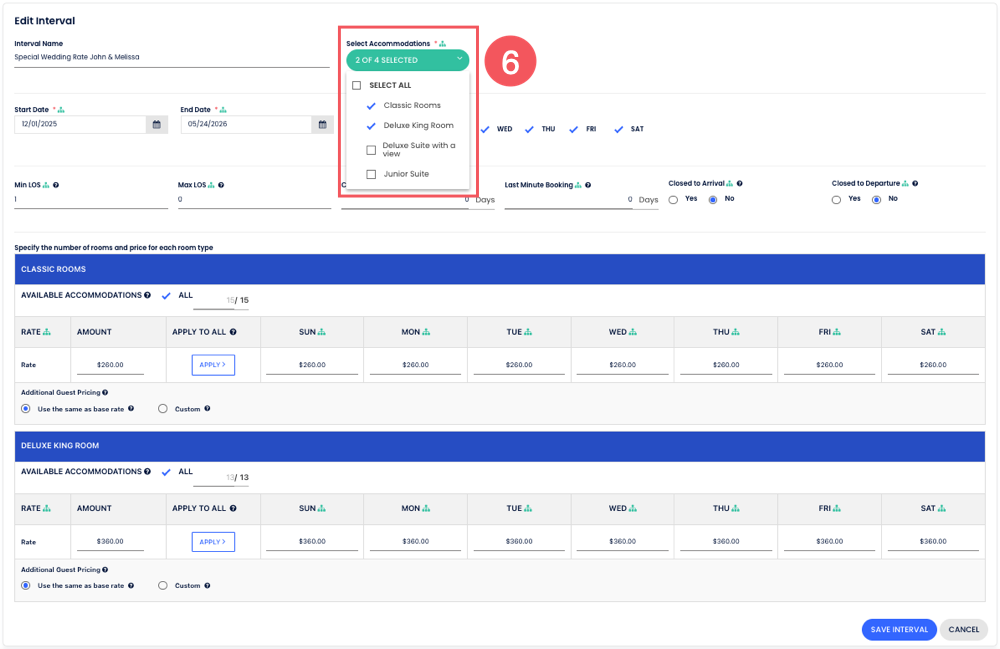Select Yes for Closed to Arrival
This screenshot has width=1000, height=649.
point(673,200)
